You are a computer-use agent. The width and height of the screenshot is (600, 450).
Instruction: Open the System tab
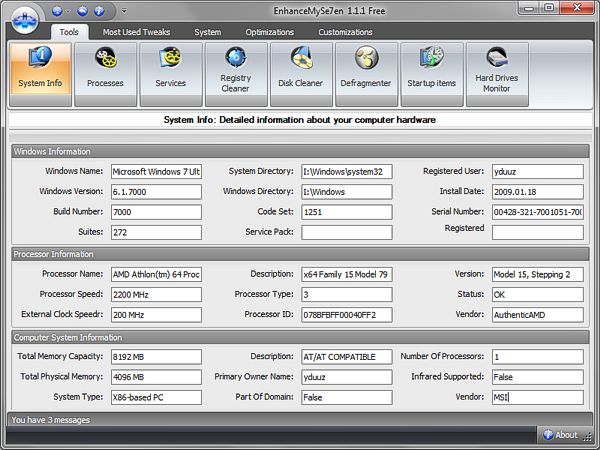208,32
